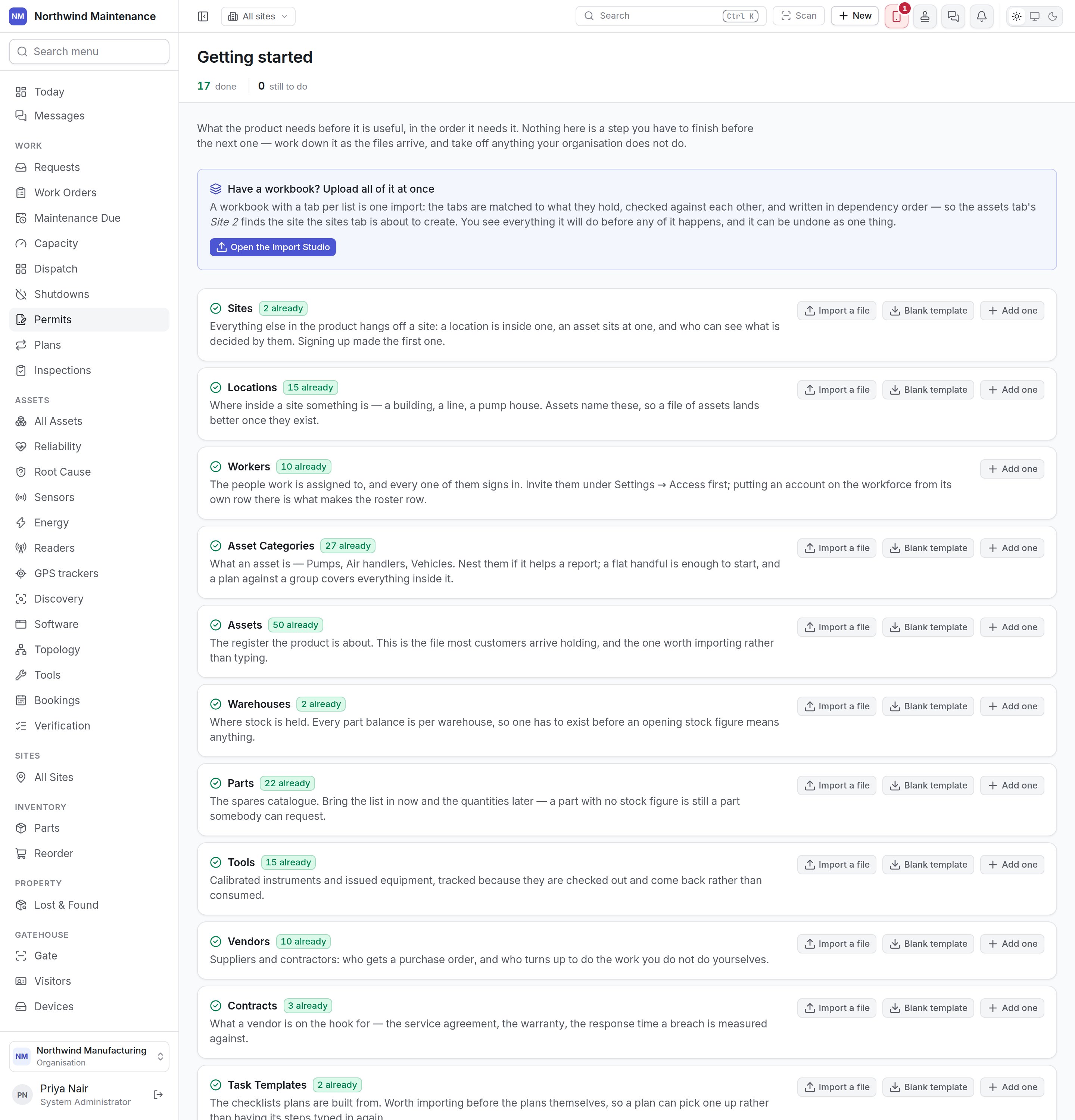
Task: Switch to dark theme moon icon
Action: coord(1053,16)
